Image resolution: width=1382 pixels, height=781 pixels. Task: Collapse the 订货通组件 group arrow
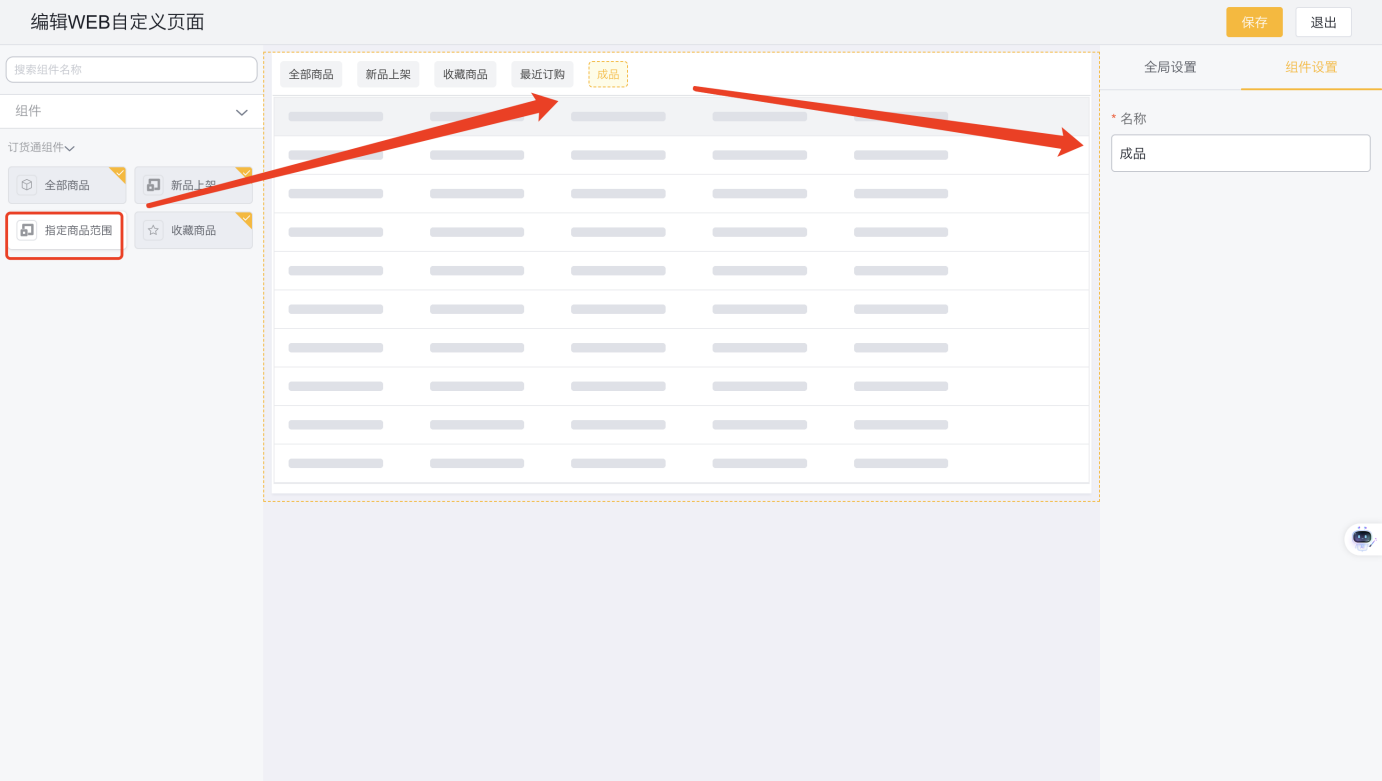[70, 148]
